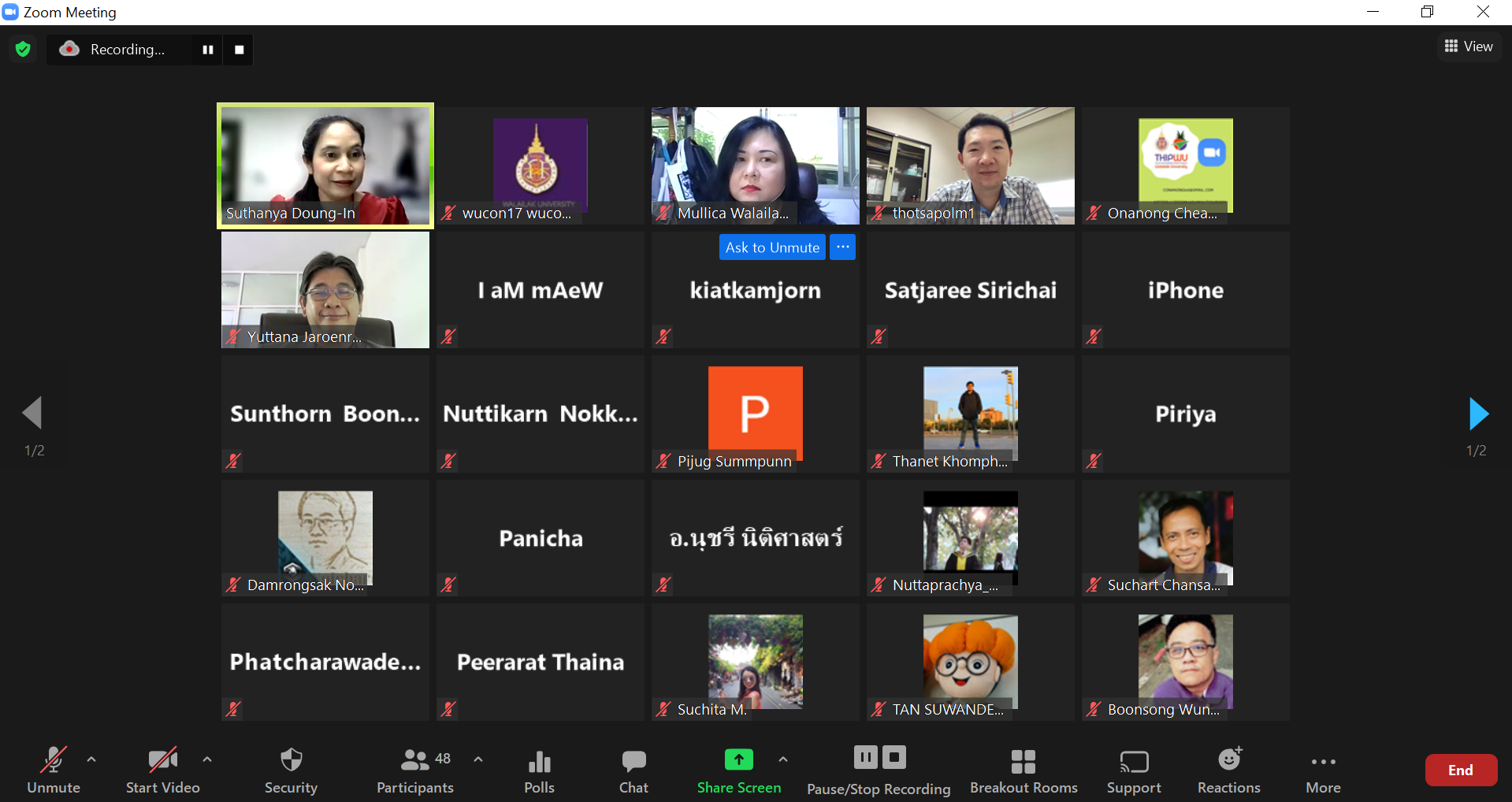
Task: Open the Participants panel
Action: pyautogui.click(x=415, y=770)
